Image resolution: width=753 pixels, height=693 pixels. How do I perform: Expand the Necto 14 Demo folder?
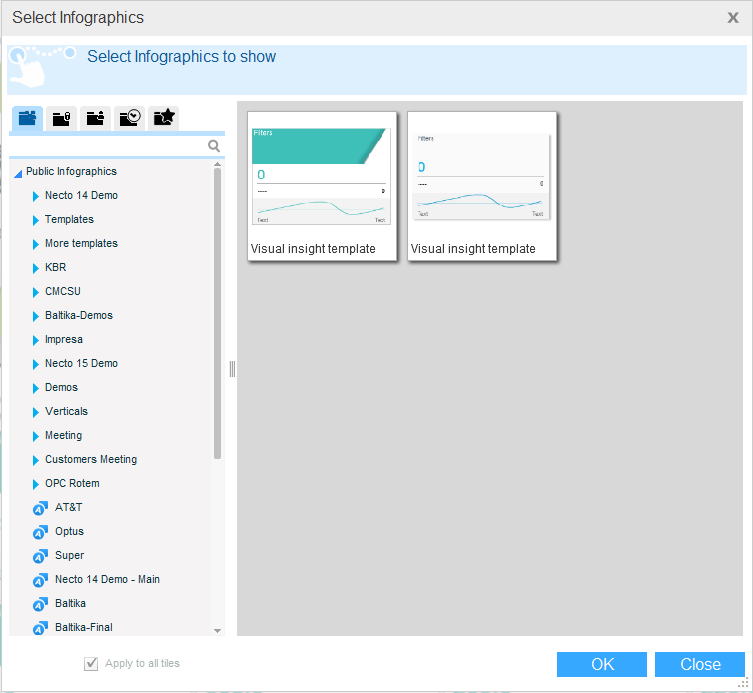36,196
